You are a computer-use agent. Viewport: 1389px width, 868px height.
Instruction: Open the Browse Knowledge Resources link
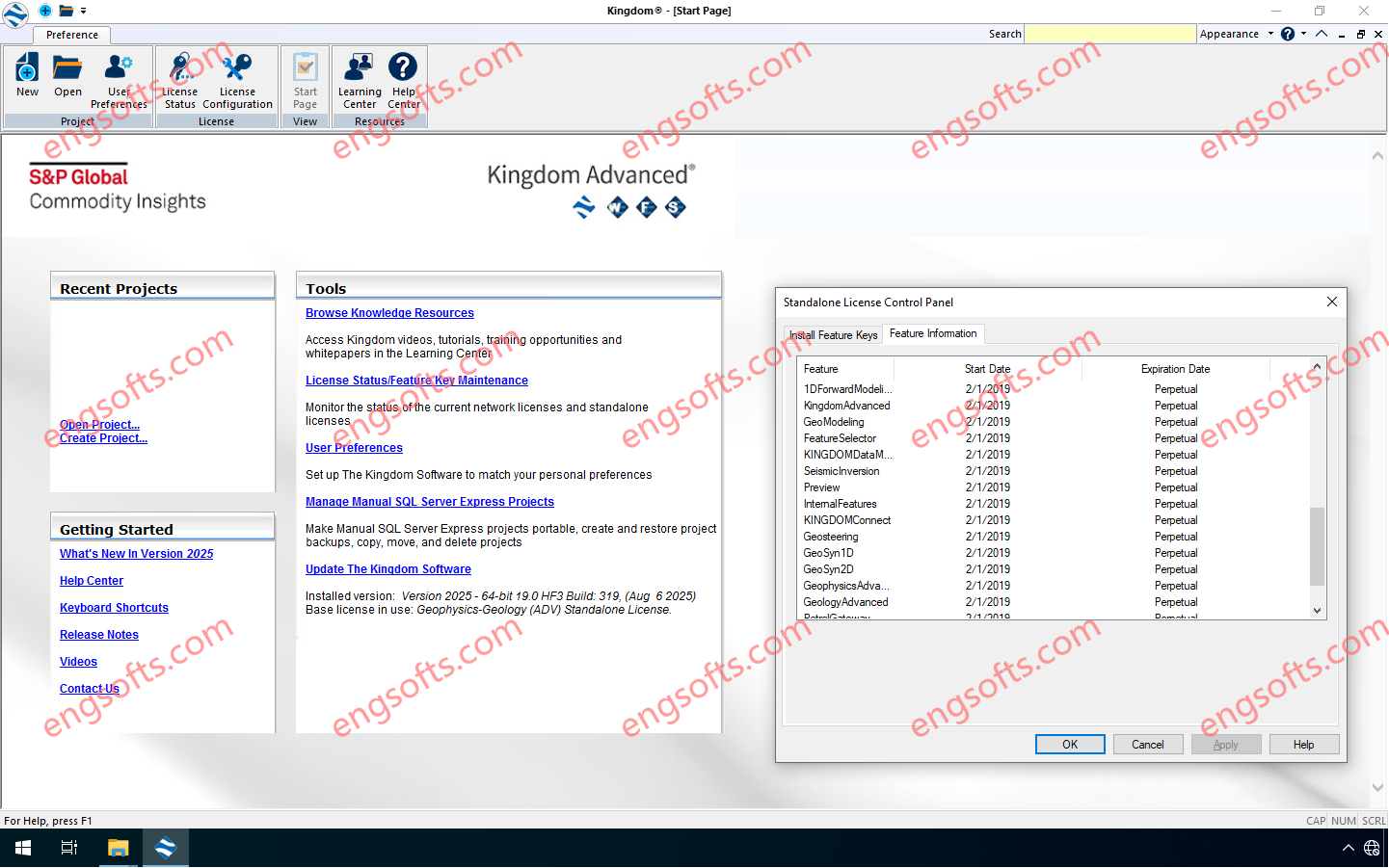click(389, 313)
